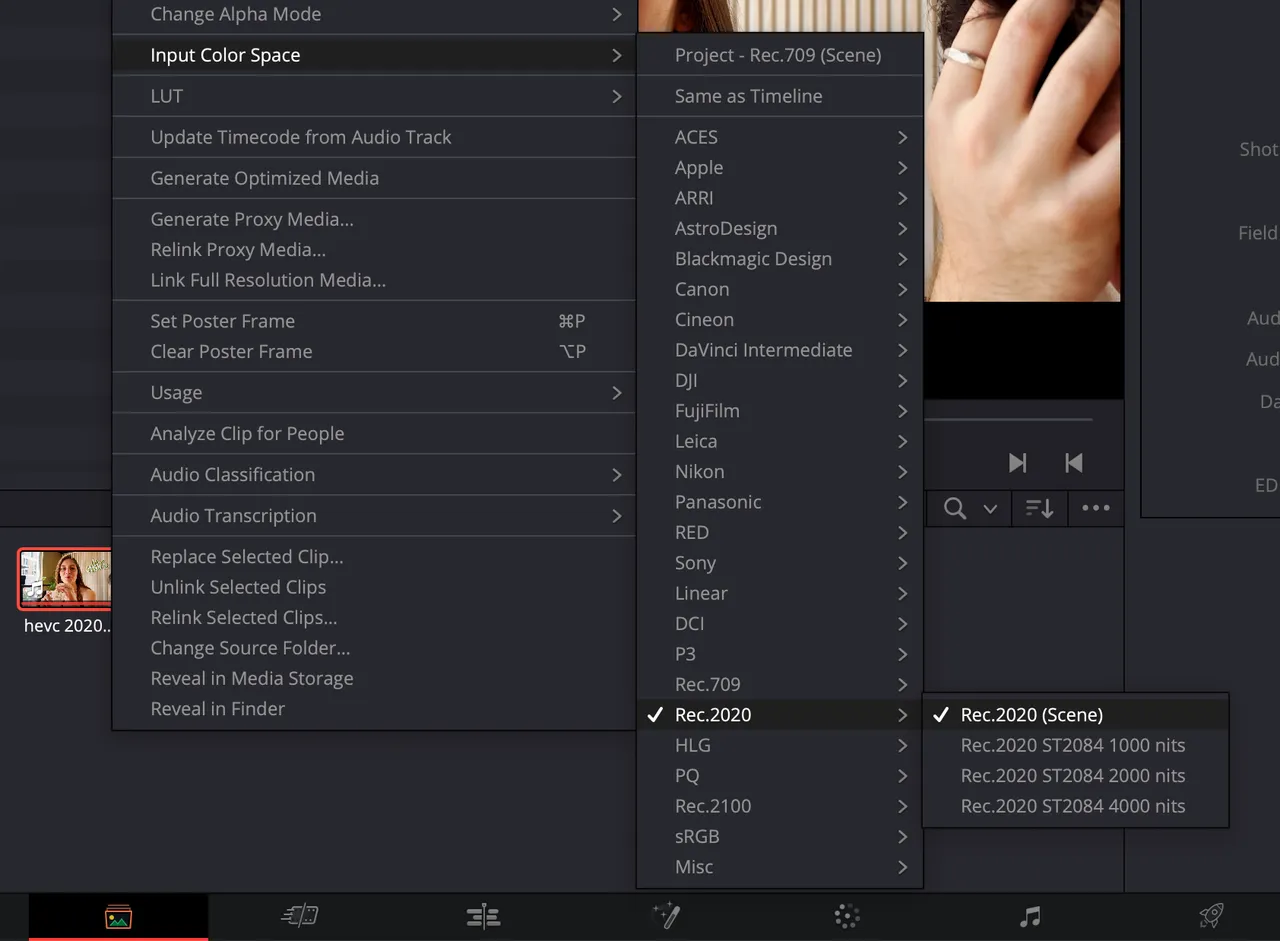Open the Deliver rocket page

(1211, 915)
